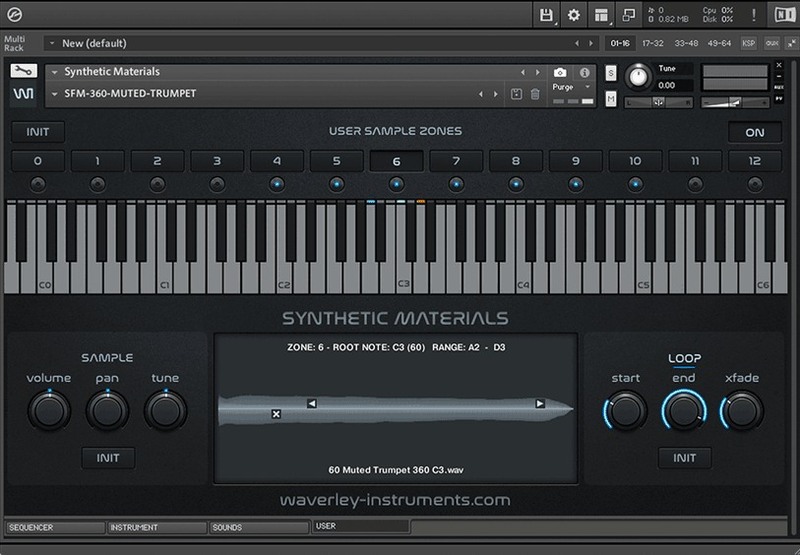
Task: Toggle the User Sample Zones ON button
Action: click(754, 132)
